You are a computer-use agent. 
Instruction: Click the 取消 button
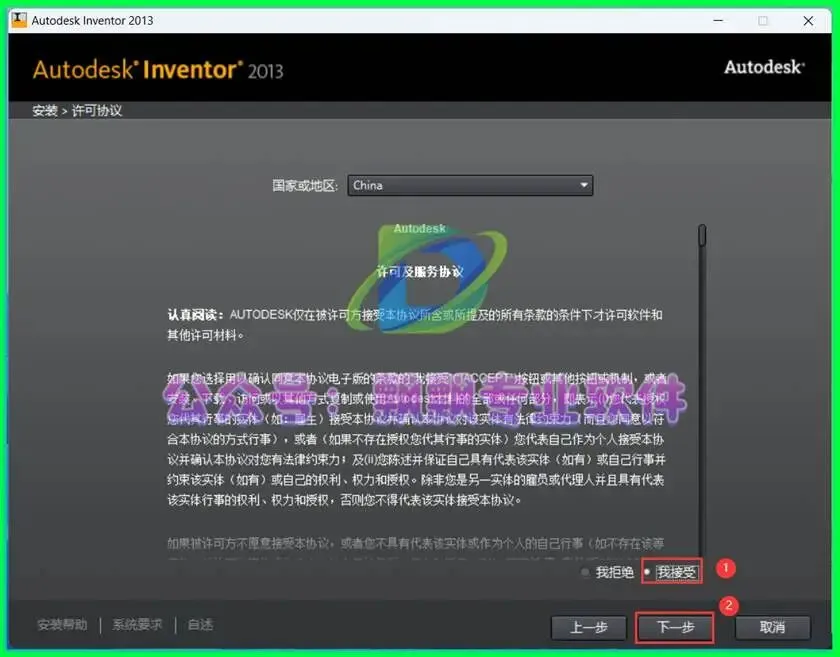click(x=772, y=627)
